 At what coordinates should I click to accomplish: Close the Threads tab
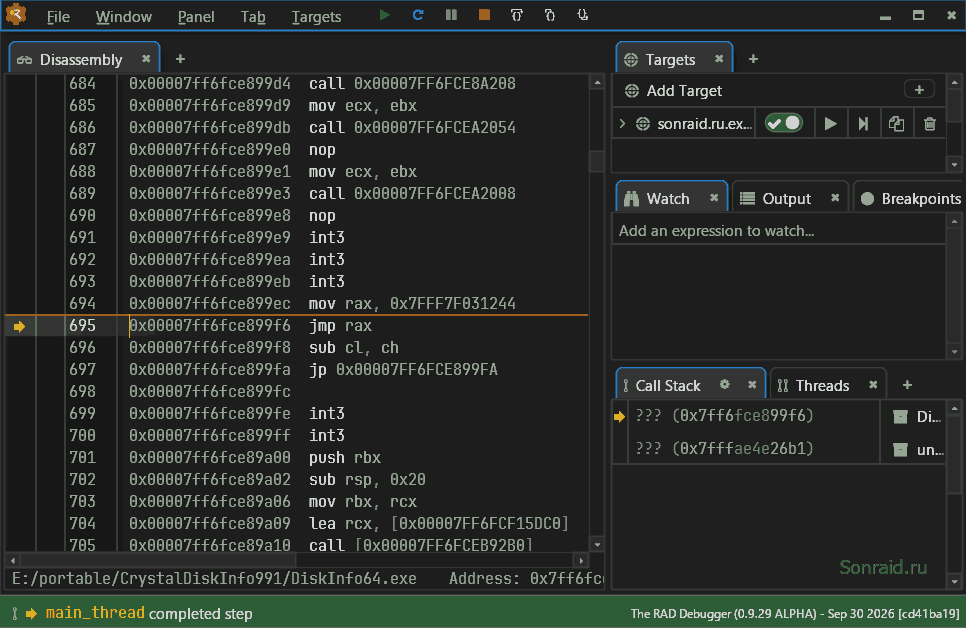pyautogui.click(x=873, y=385)
